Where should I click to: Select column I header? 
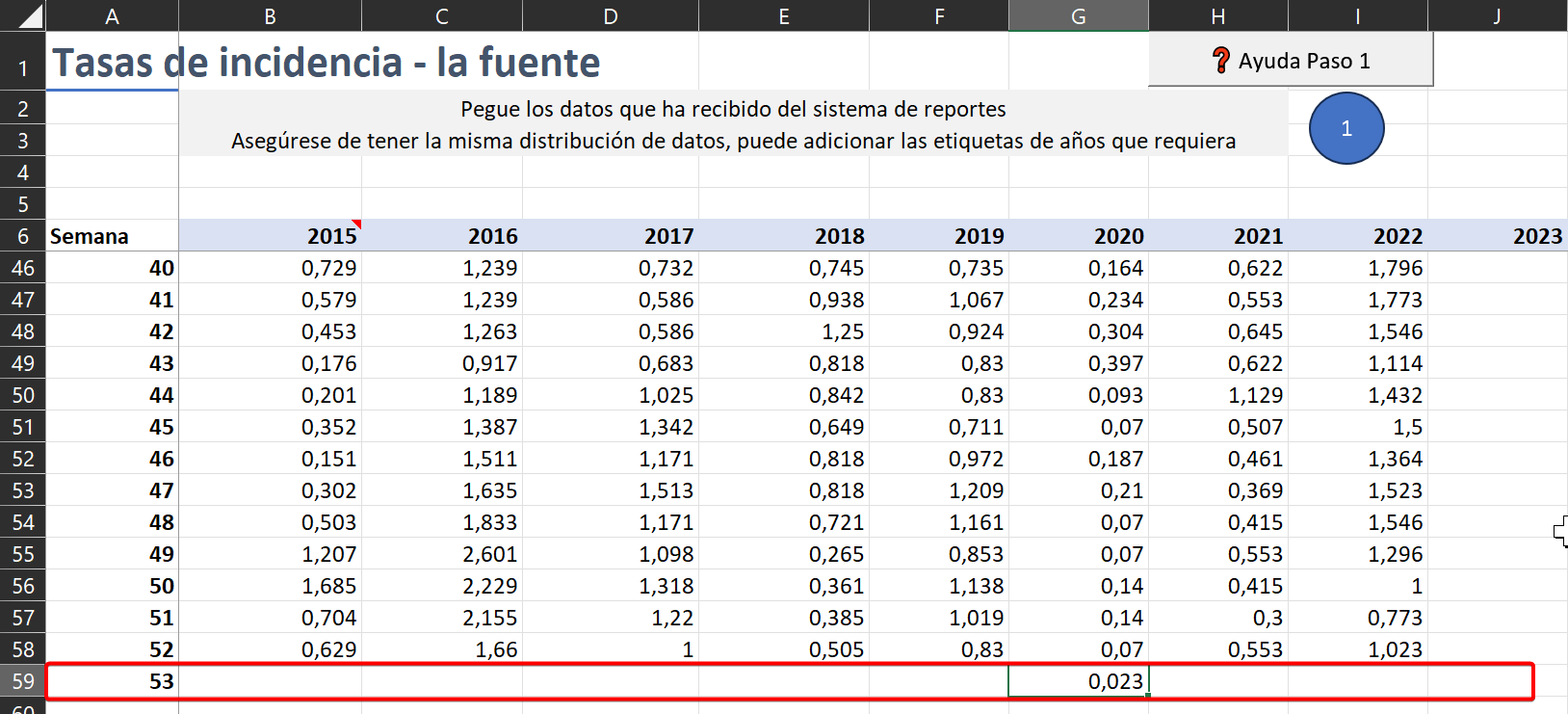[x=1358, y=15]
